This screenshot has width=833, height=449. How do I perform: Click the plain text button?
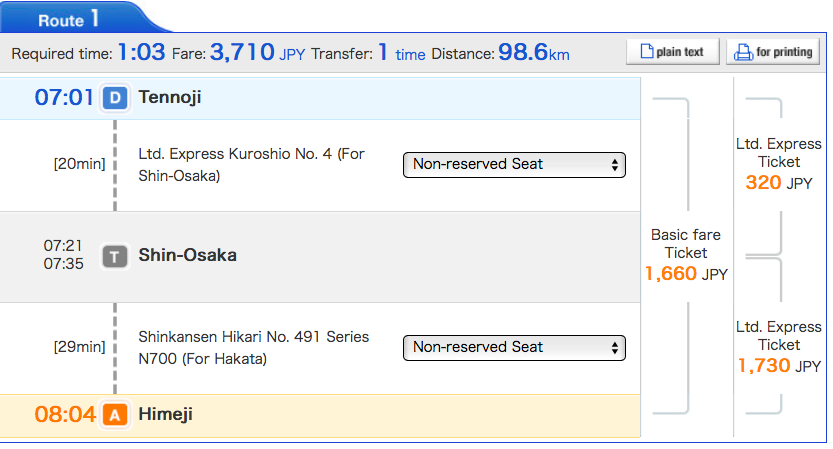(673, 52)
